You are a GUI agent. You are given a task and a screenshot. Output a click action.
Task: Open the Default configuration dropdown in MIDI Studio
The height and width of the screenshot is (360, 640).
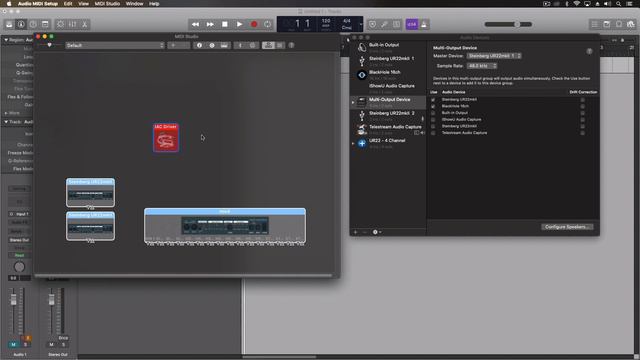[115, 45]
